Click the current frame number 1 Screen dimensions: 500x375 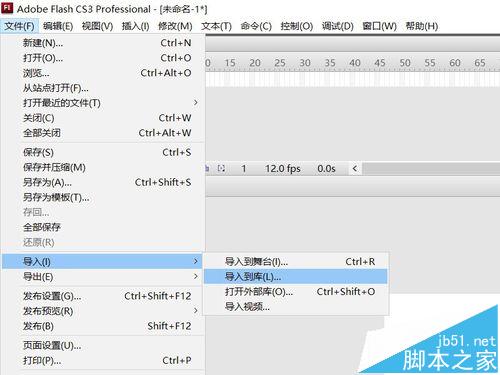tap(244, 169)
